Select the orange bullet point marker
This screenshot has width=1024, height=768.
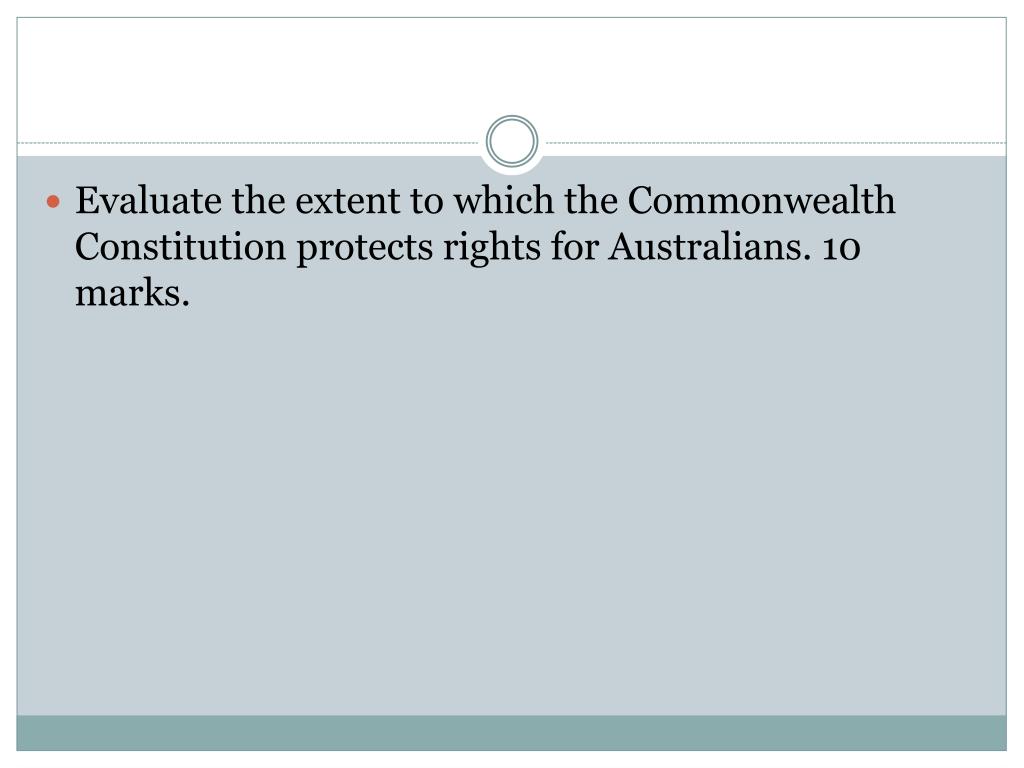[x=54, y=202]
